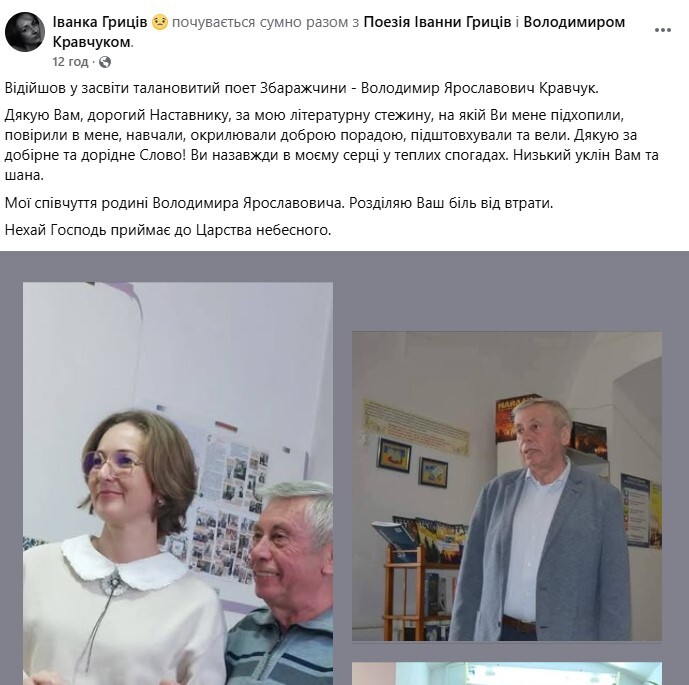The image size is (689, 685).
Task: Click the line starting Мої співчуття родині
Action: 279,203
